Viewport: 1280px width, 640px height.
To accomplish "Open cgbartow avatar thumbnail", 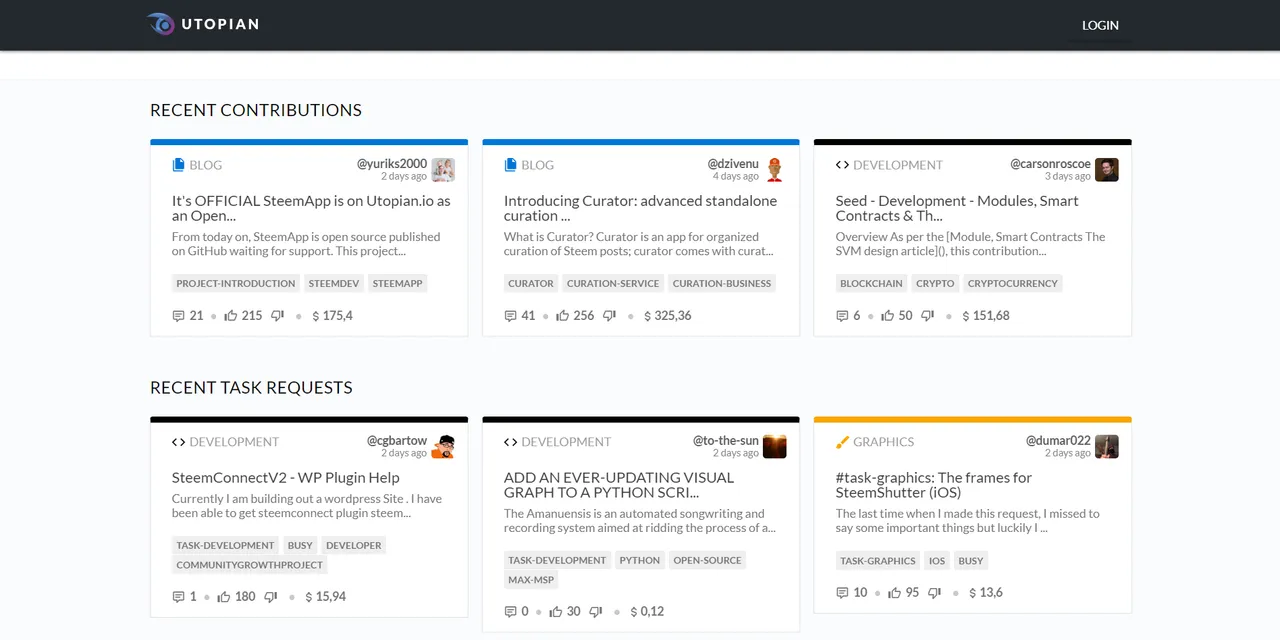I will tap(443, 446).
